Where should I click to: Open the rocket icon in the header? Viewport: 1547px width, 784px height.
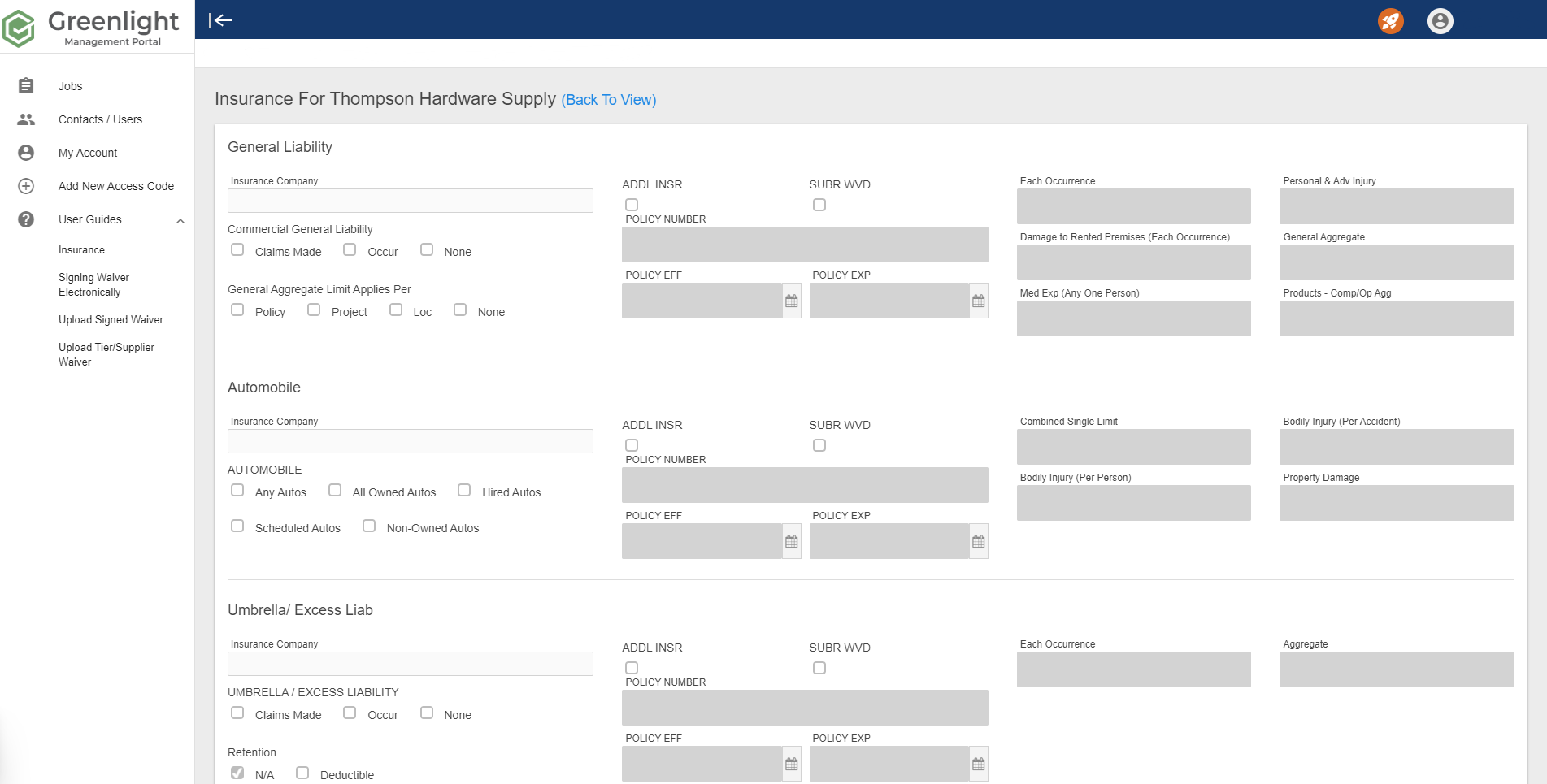point(1391,21)
